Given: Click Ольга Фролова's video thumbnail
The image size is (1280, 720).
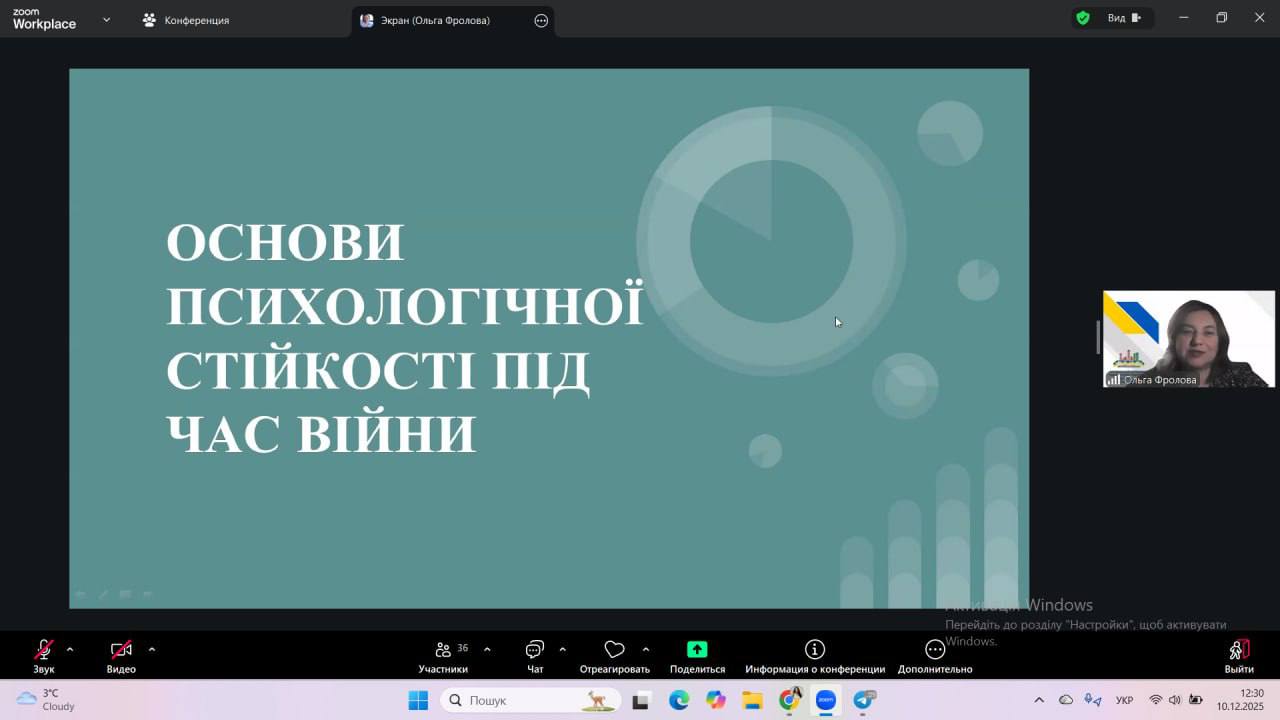Looking at the screenshot, I should [1188, 338].
